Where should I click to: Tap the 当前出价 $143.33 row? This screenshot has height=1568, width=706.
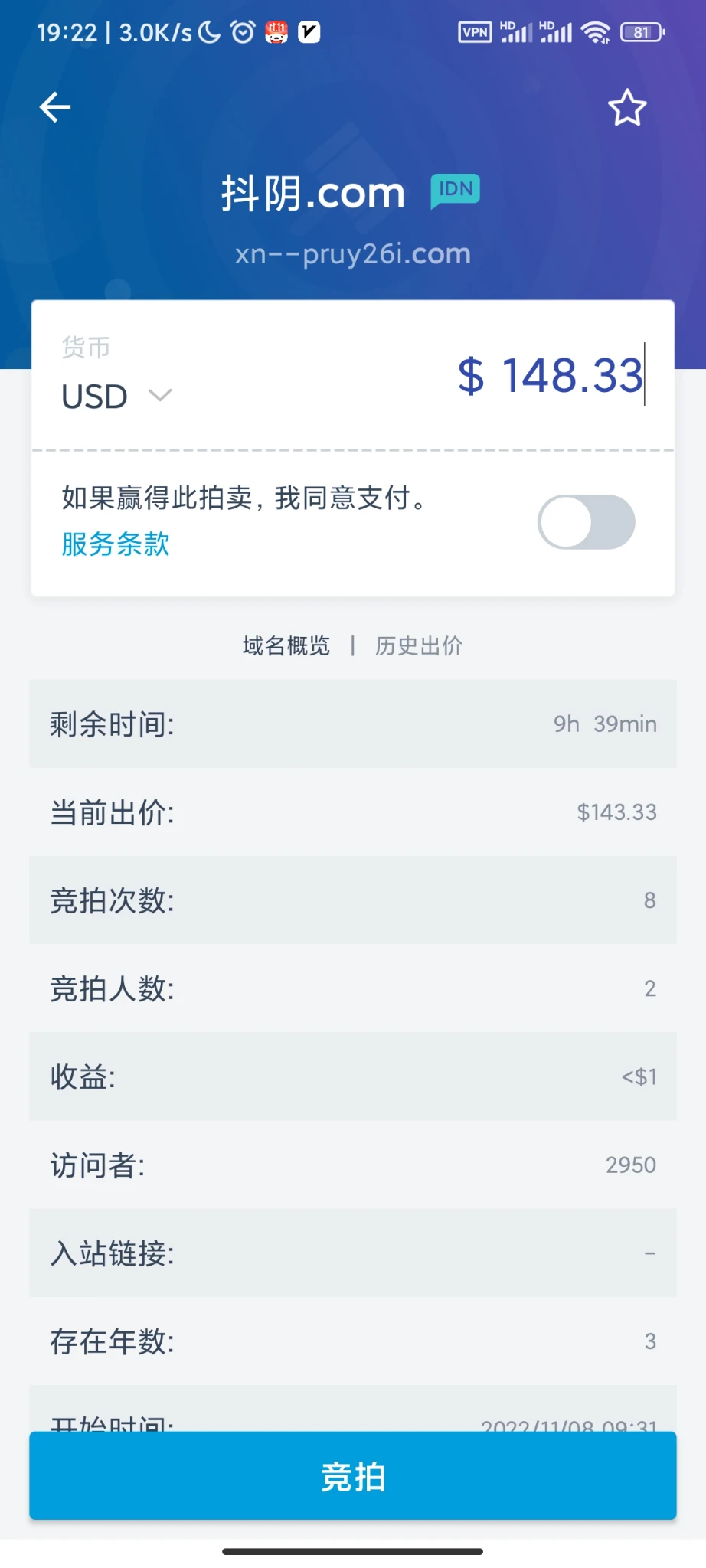point(353,812)
